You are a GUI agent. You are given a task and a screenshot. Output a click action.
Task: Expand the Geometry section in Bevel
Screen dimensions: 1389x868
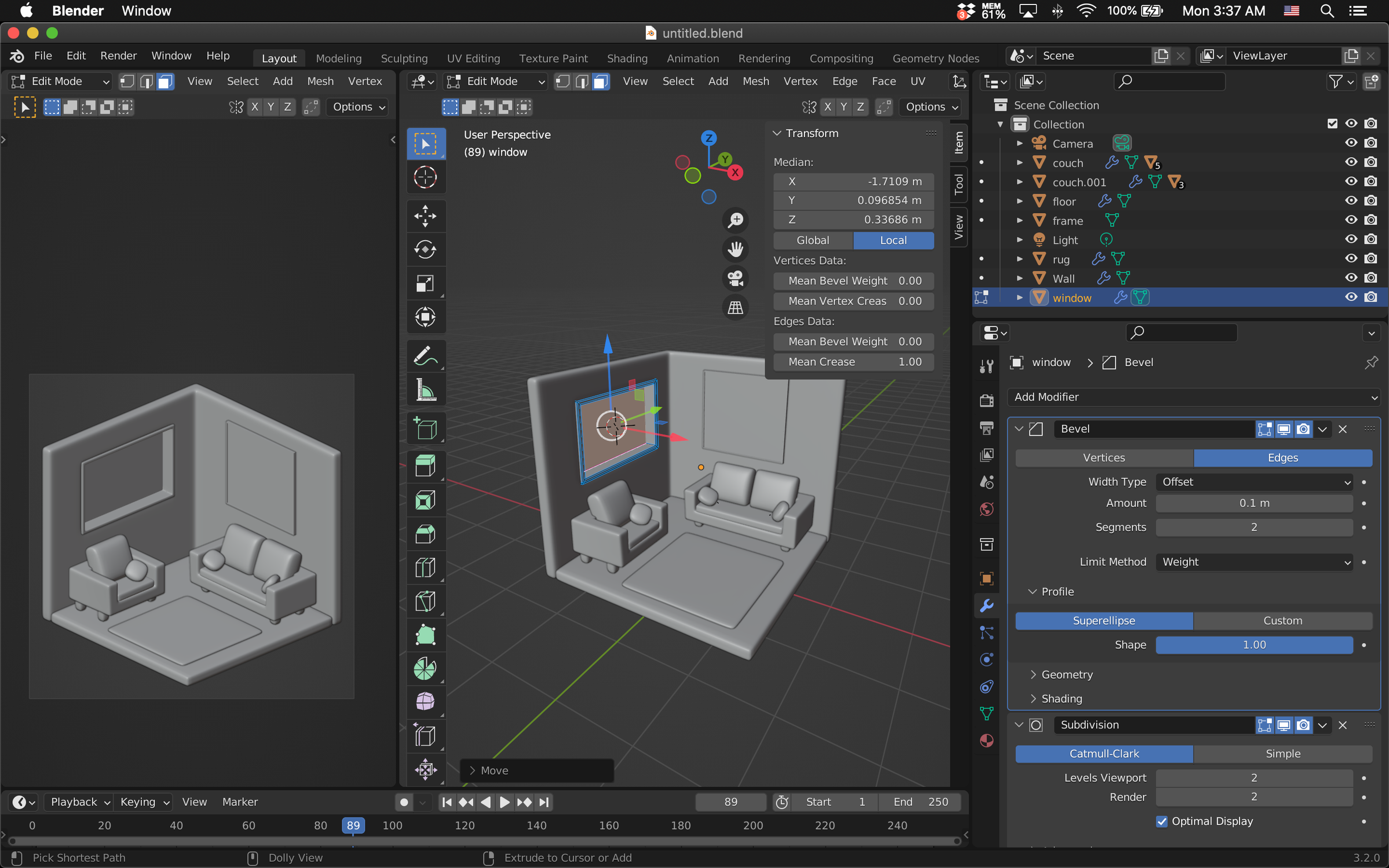click(x=1066, y=675)
